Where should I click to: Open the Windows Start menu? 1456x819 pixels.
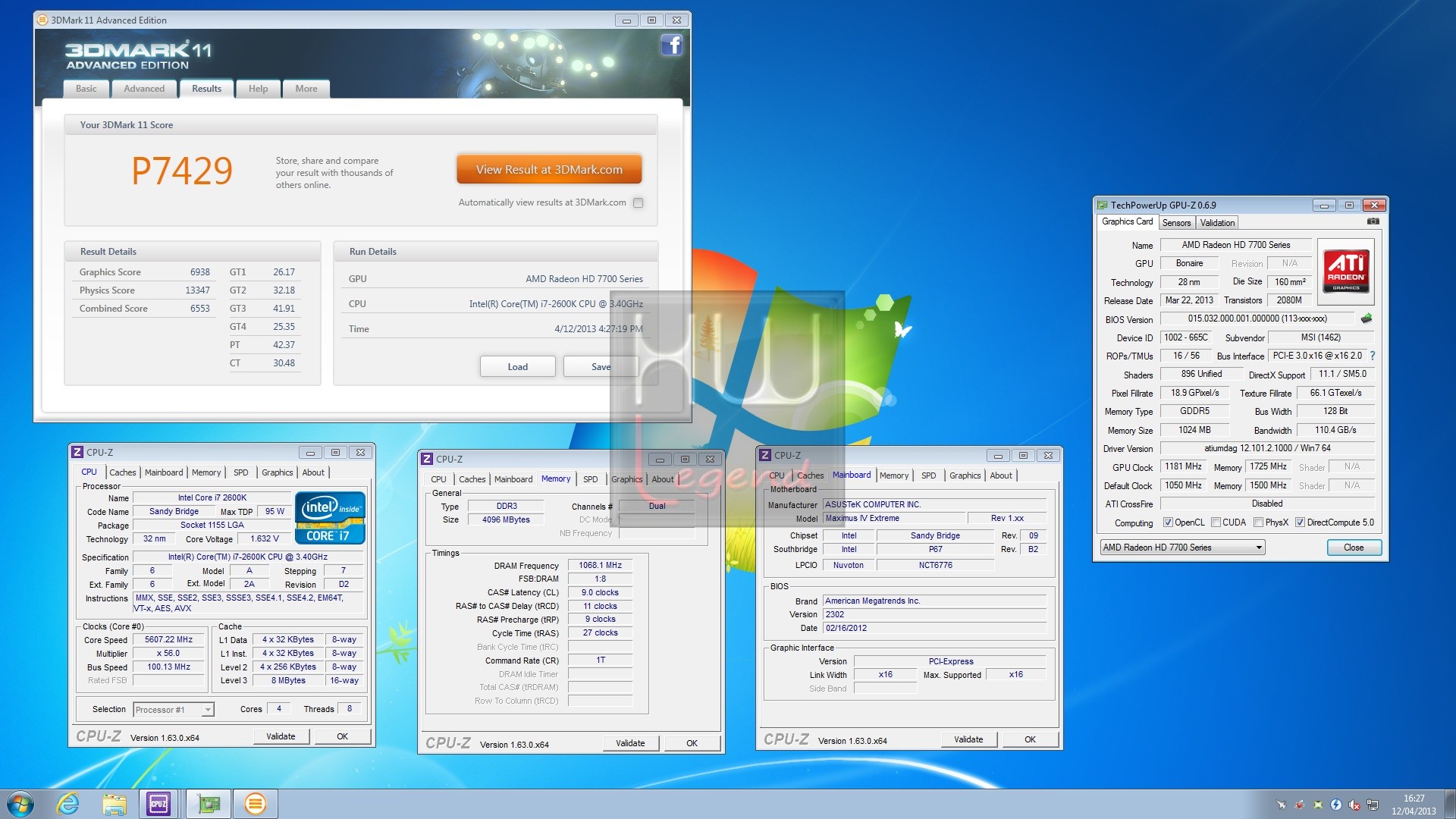[20, 804]
